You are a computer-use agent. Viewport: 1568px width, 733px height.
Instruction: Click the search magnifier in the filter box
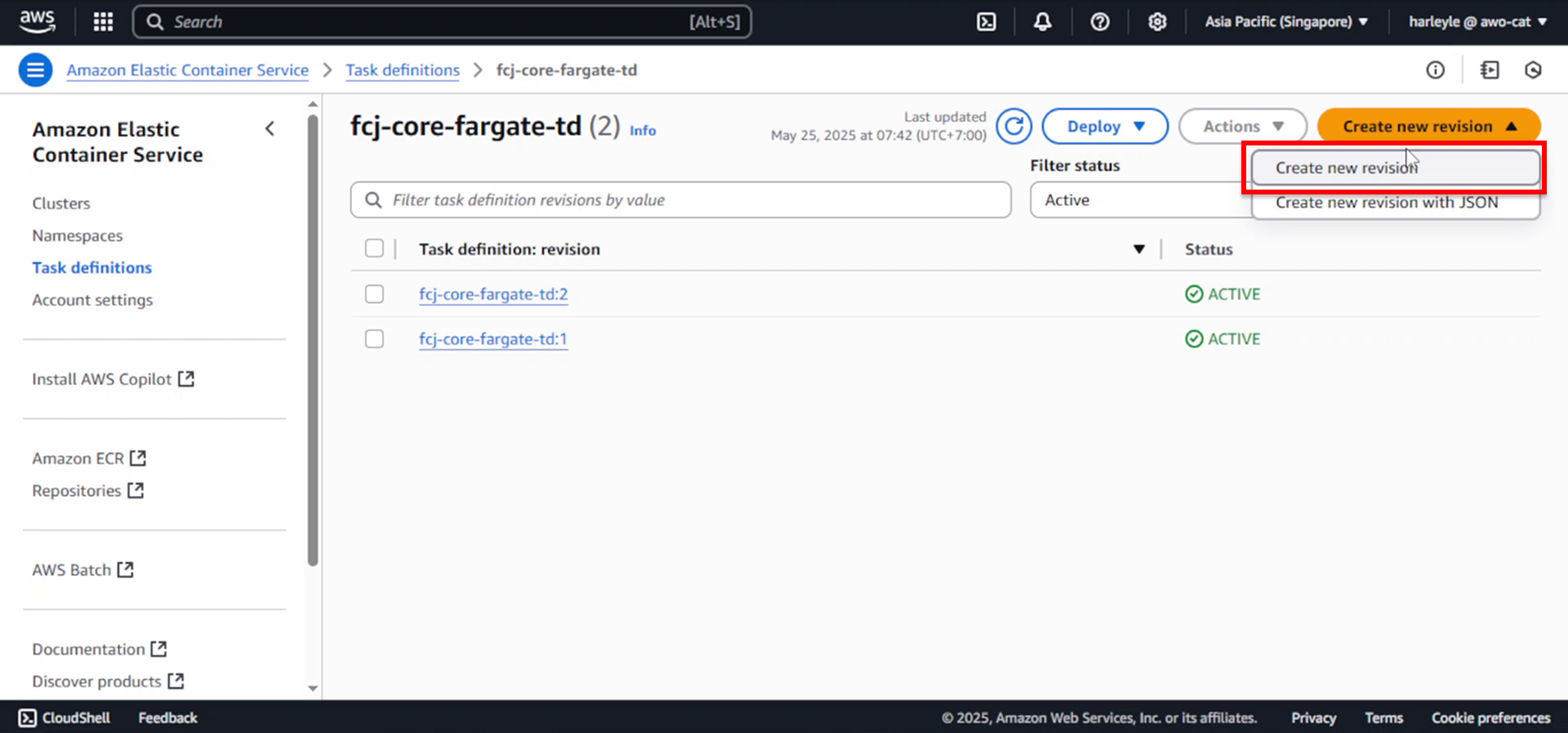(373, 200)
